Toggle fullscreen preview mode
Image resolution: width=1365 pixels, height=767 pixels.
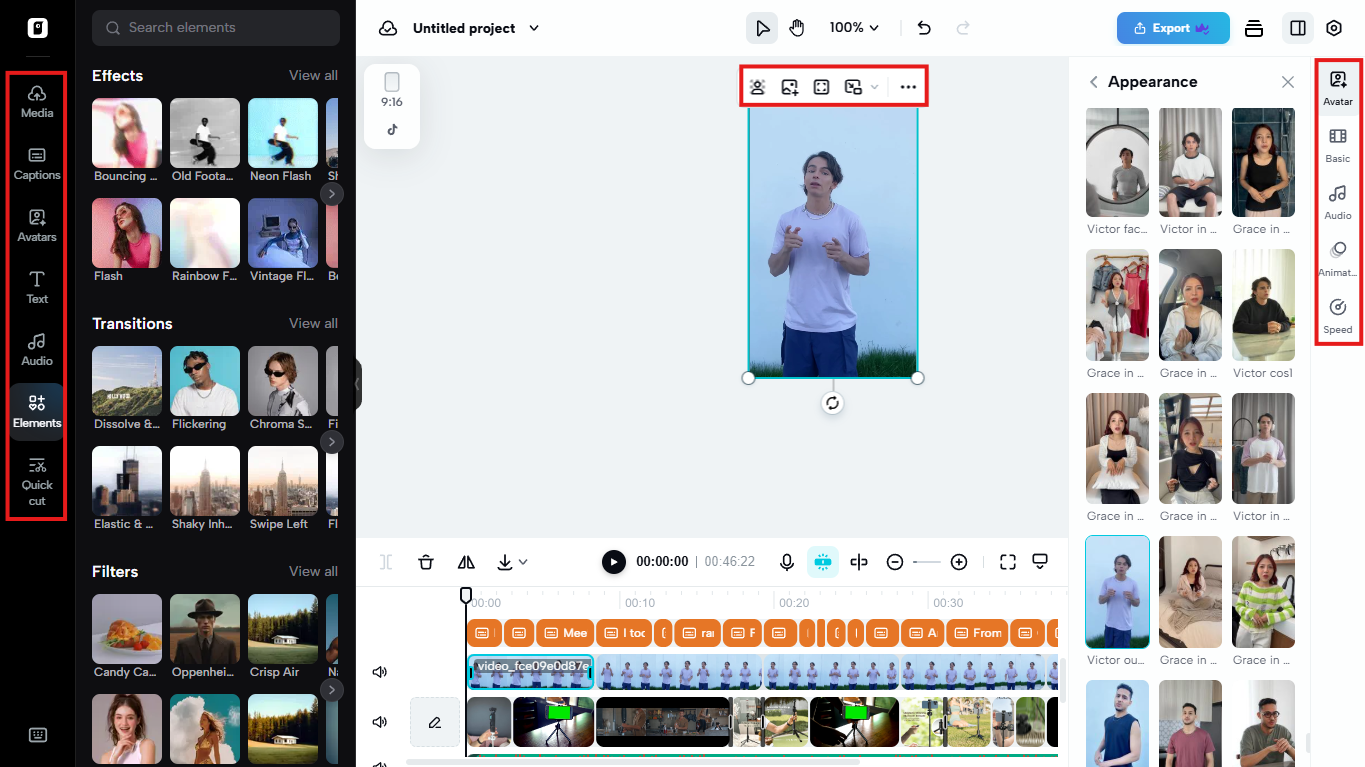click(1008, 562)
